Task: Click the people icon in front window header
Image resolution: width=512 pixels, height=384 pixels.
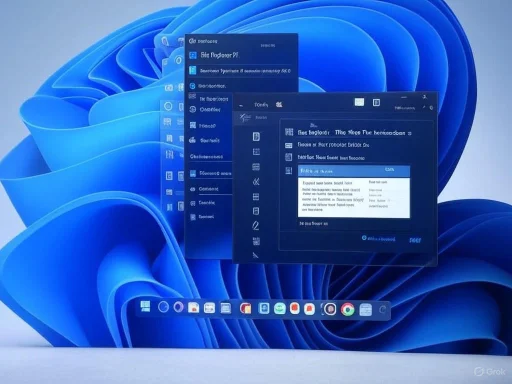Action: (x=279, y=105)
